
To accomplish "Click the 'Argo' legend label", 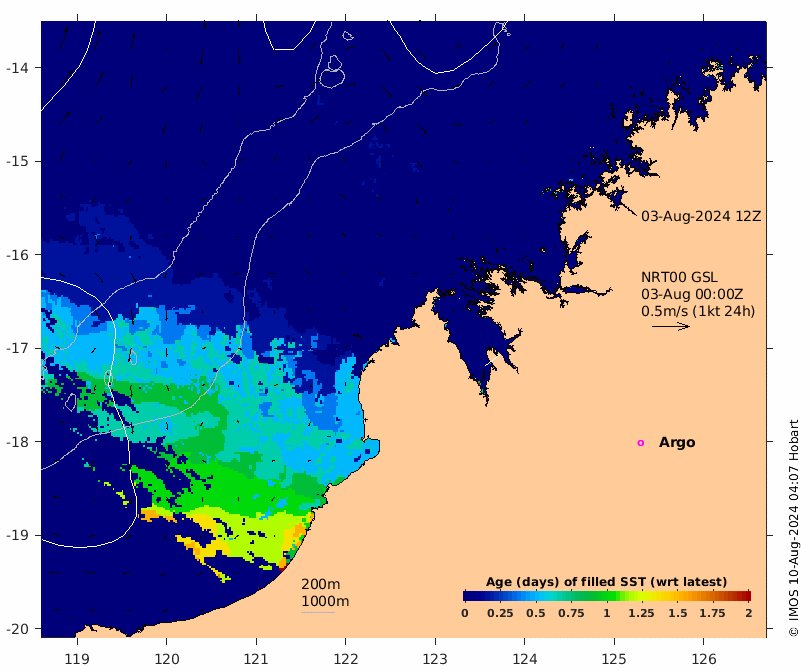I will pyautogui.click(x=677, y=443).
